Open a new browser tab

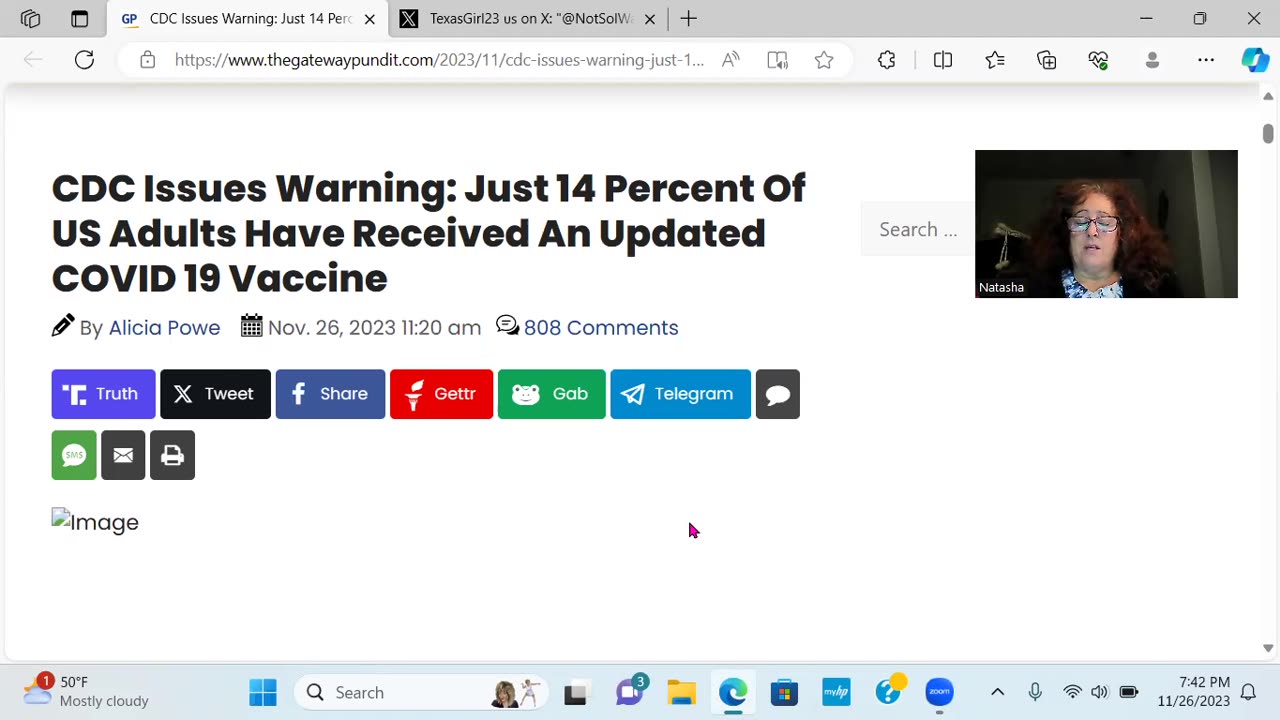click(x=688, y=19)
